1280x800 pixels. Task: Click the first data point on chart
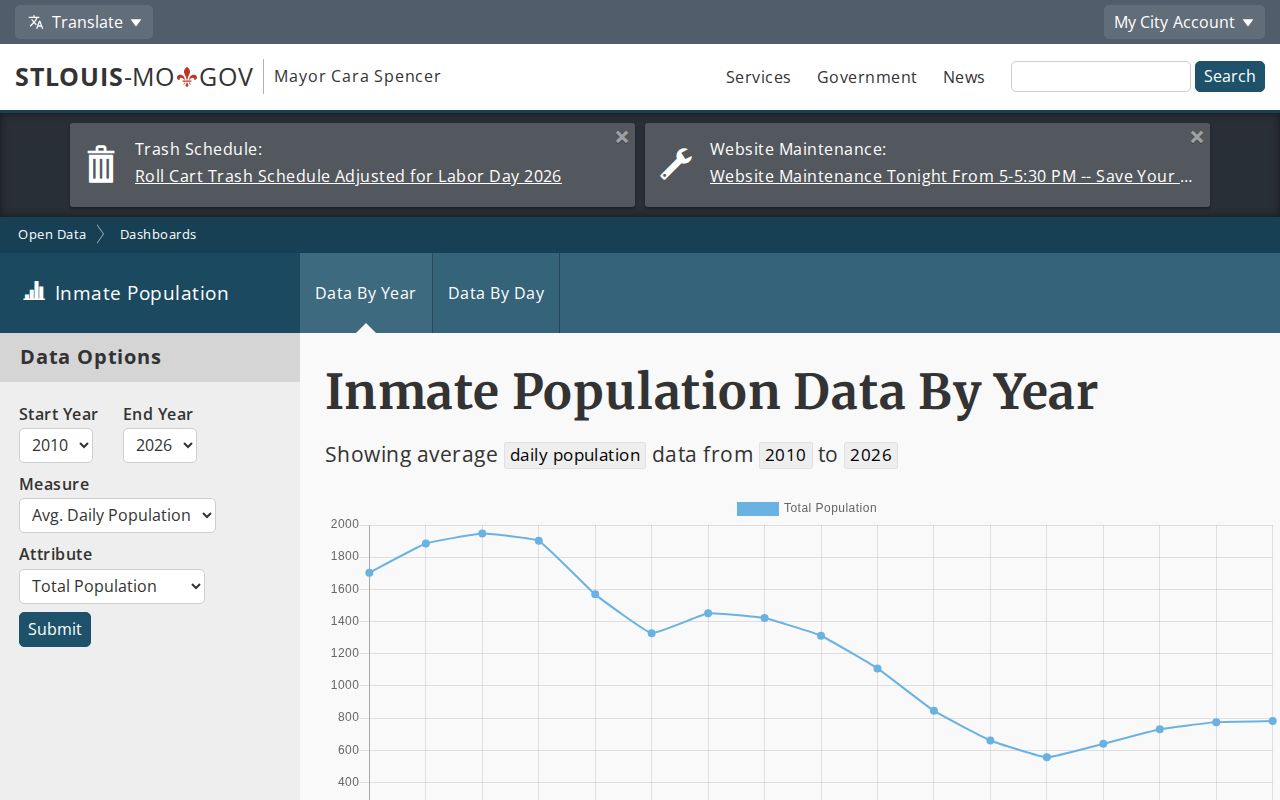click(x=369, y=573)
